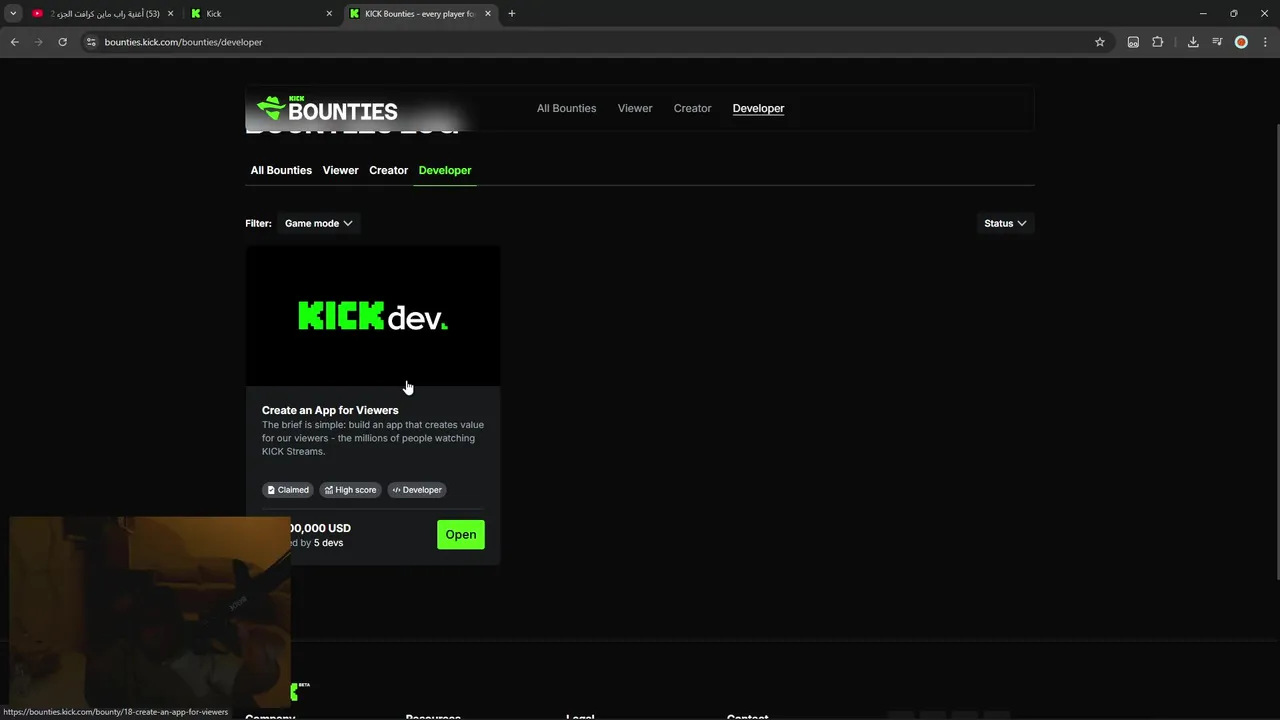Screen dimensions: 1280x720
Task: Click the Developer tag on the card
Action: point(417,490)
